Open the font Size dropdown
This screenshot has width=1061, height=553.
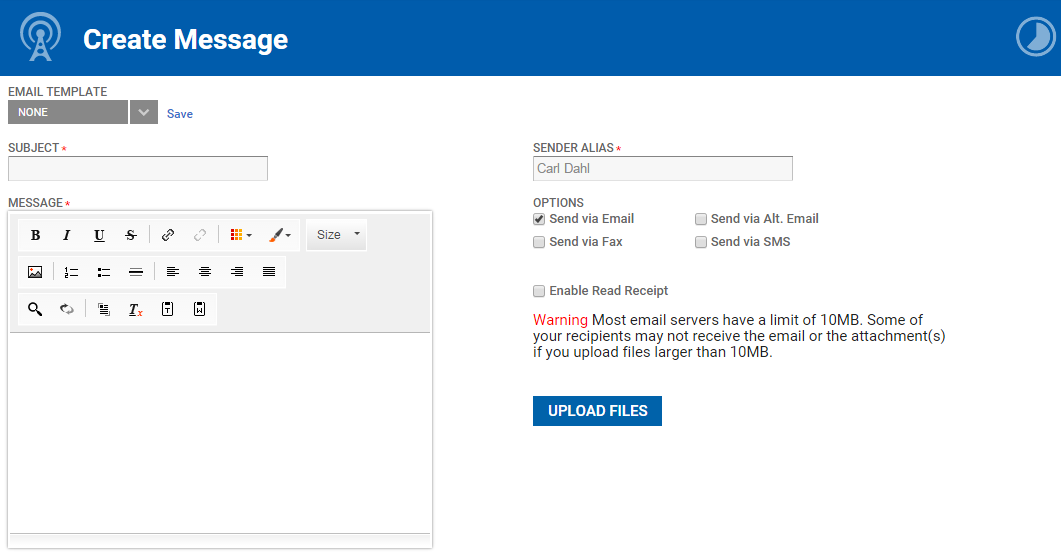336,235
